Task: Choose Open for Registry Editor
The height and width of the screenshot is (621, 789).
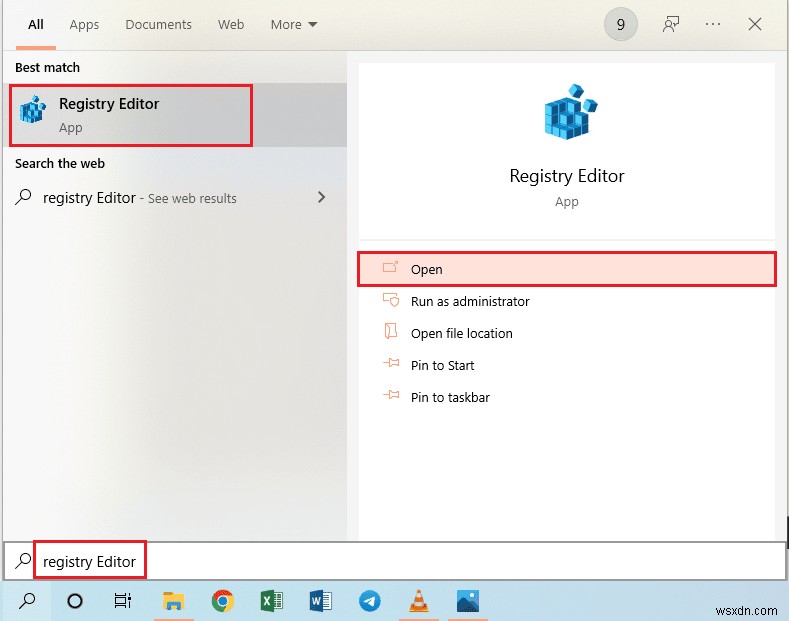Action: click(567, 269)
